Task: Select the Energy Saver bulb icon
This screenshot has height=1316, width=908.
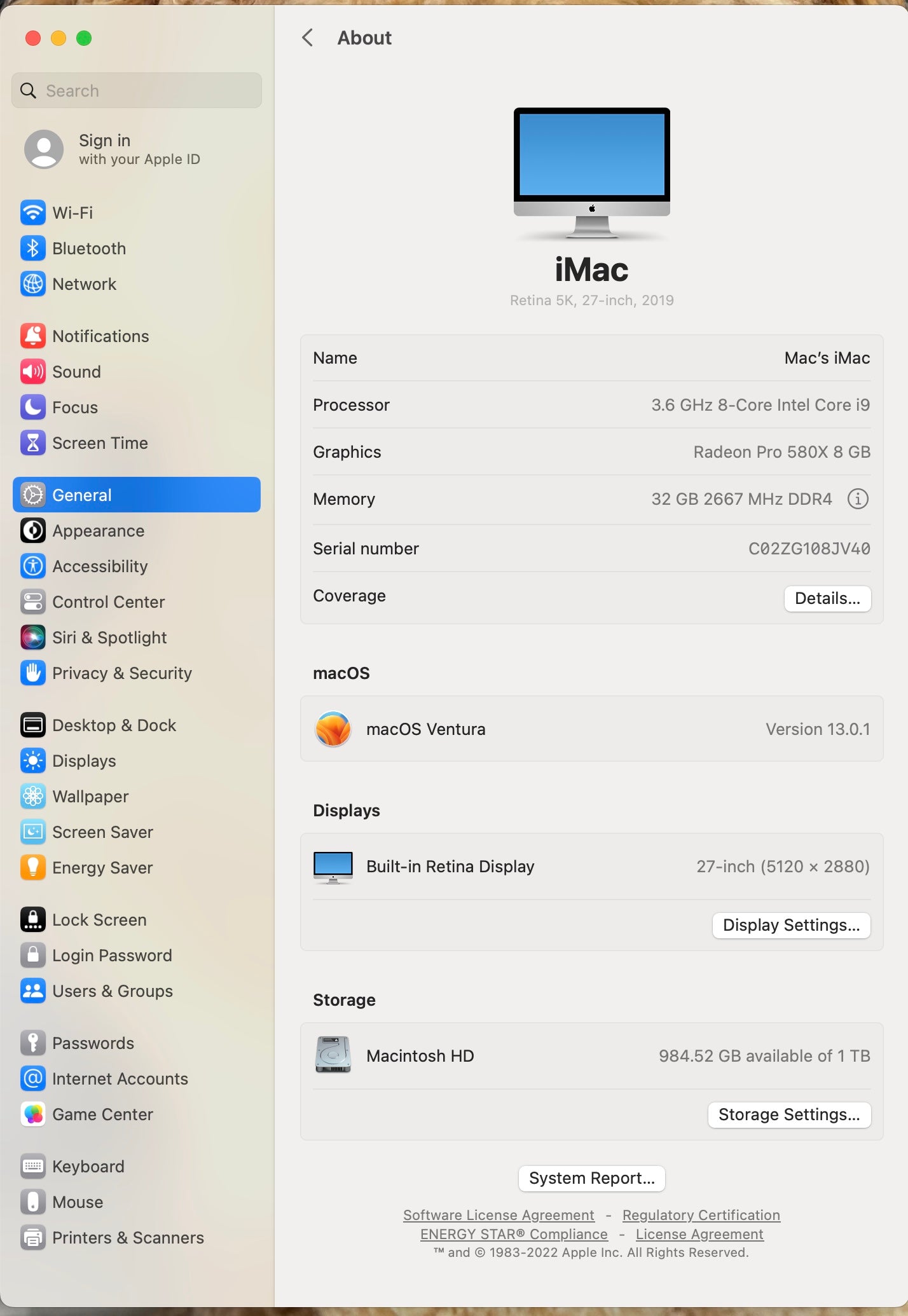Action: coord(33,868)
